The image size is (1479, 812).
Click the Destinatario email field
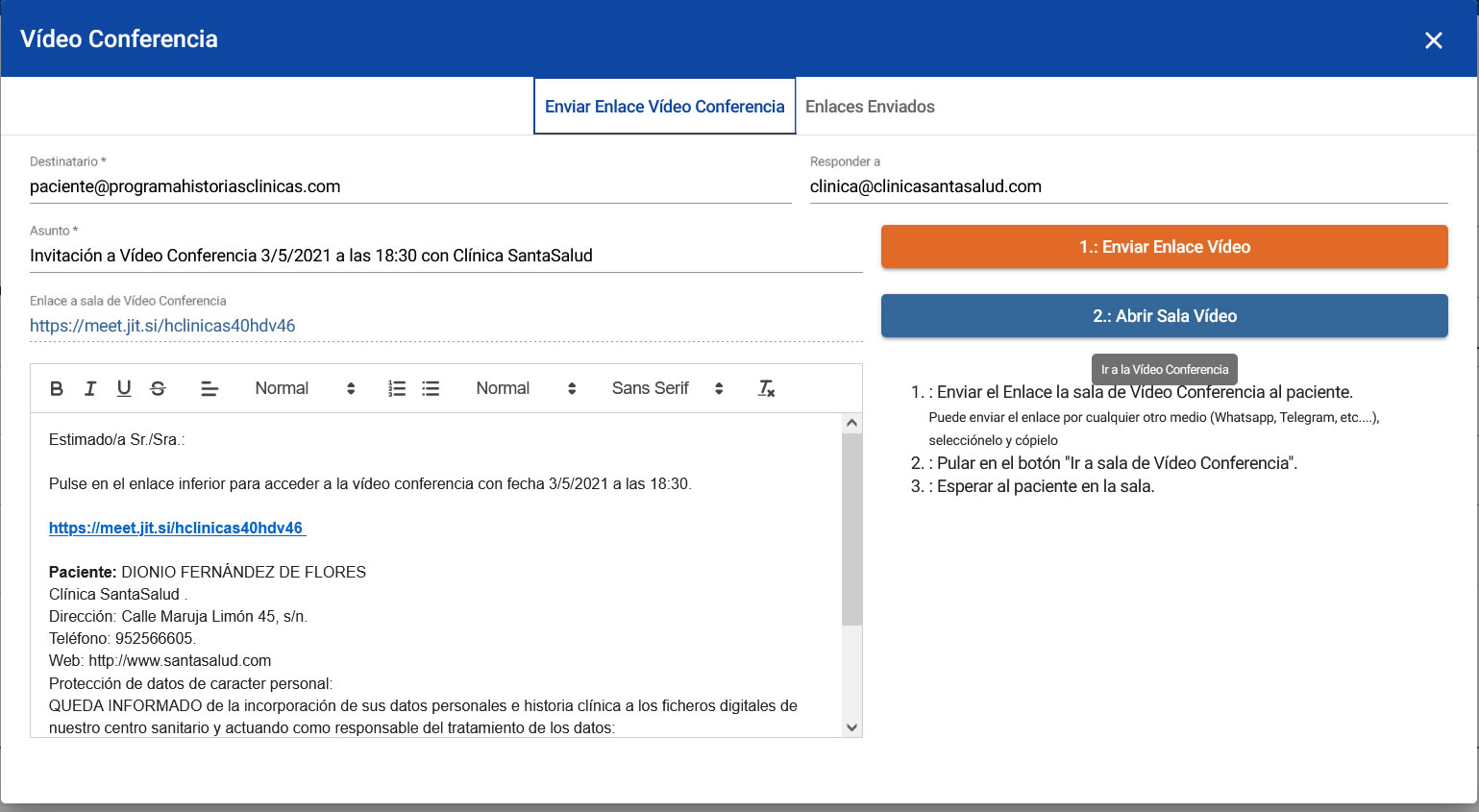click(409, 186)
